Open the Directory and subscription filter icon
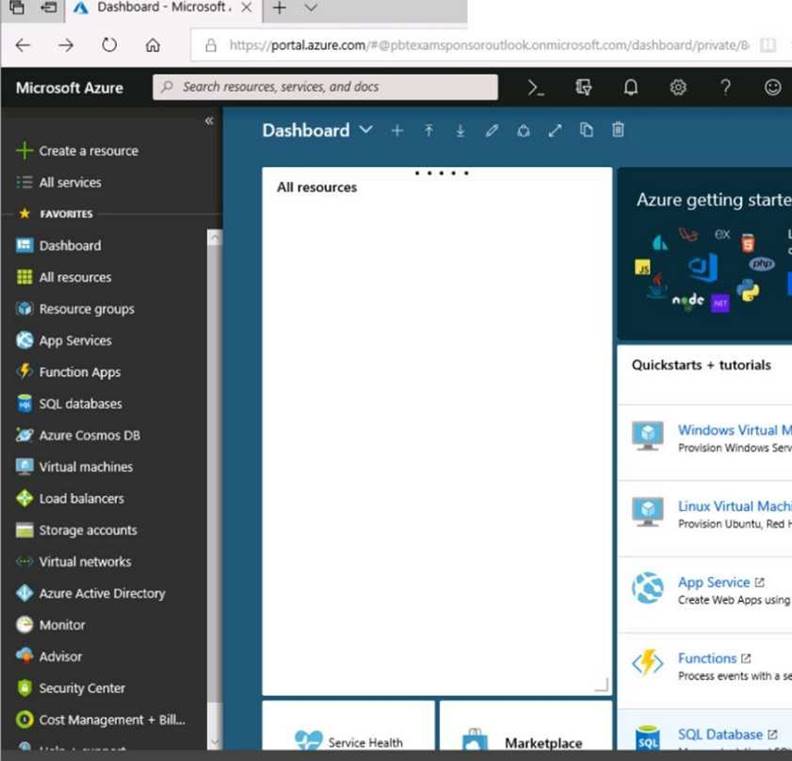Viewport: 792px width, 761px height. pos(583,88)
